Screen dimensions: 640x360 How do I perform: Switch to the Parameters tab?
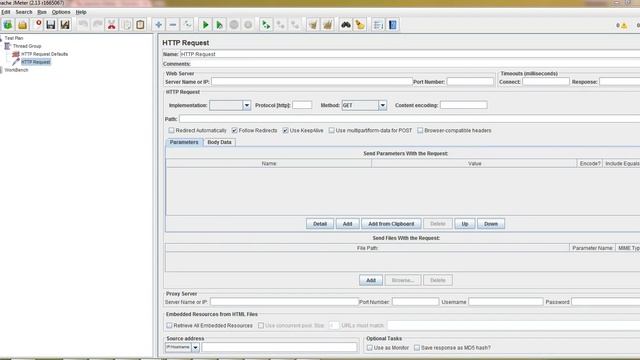pyautogui.click(x=184, y=142)
